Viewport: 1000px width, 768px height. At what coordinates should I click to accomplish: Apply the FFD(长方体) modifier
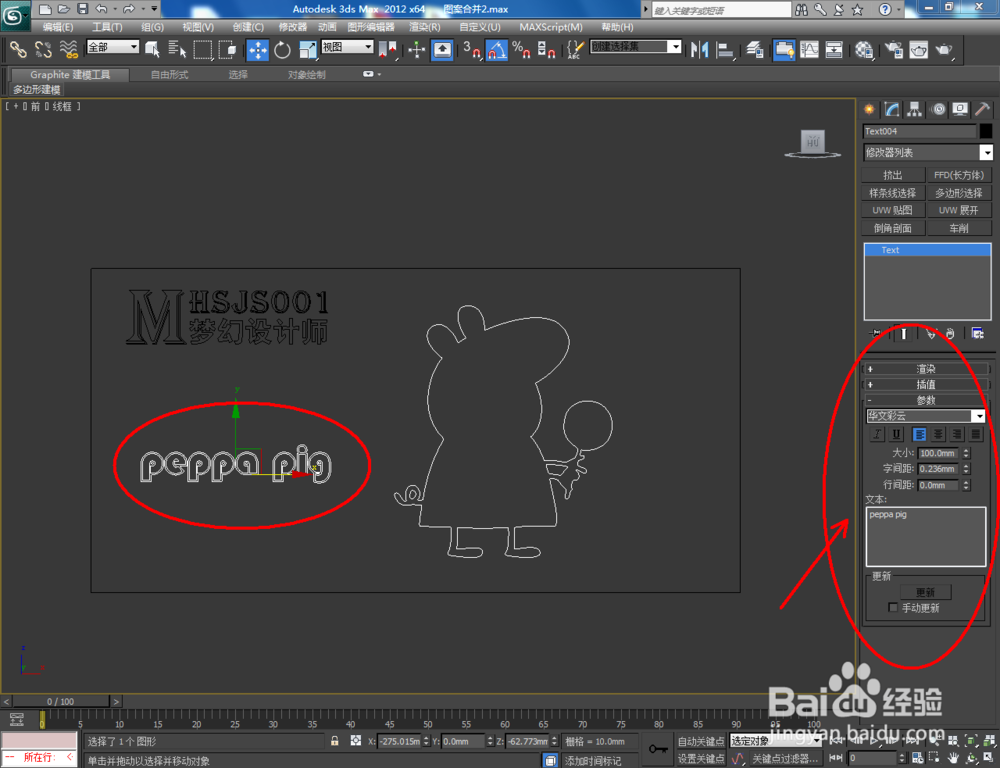959,175
